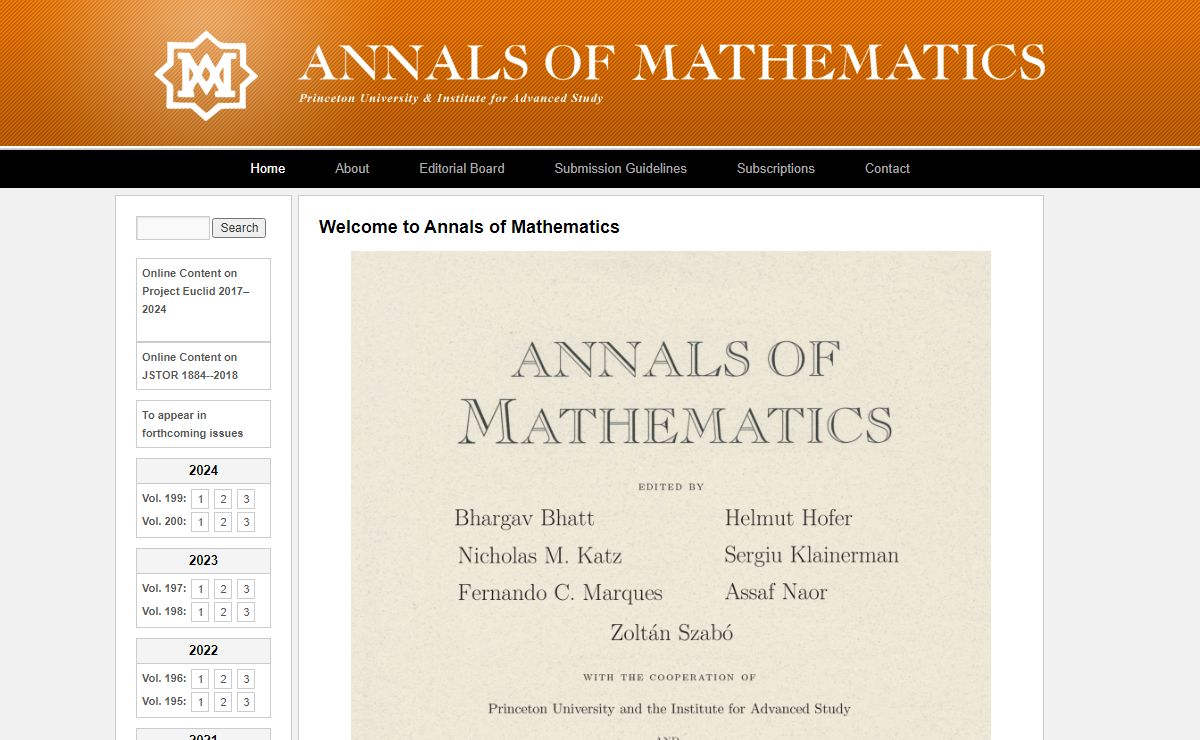Open Vol. 199 issue 2
The width and height of the screenshot is (1200, 740).
tap(223, 499)
